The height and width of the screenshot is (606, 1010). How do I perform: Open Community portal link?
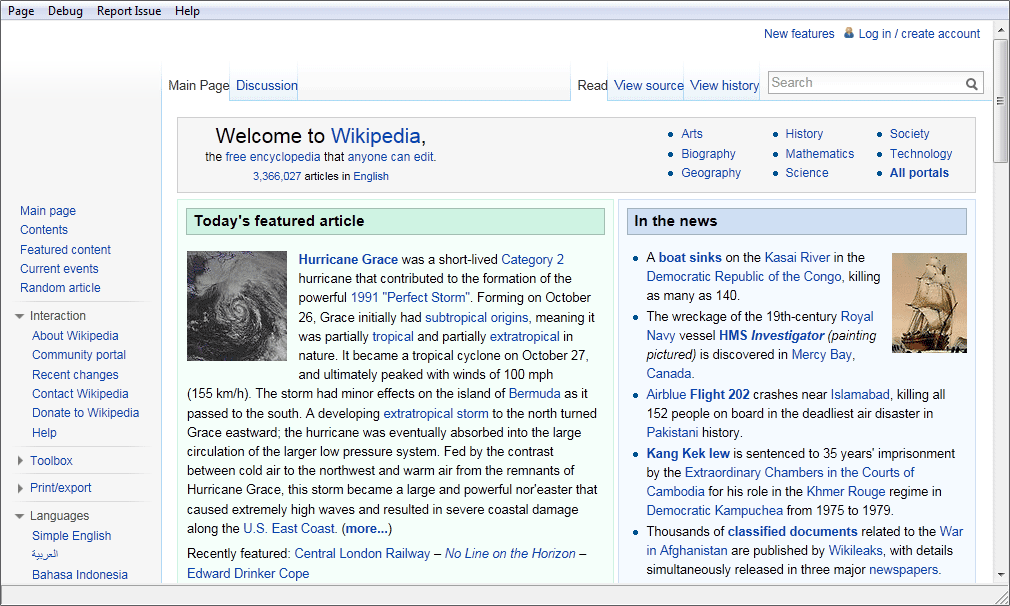click(x=79, y=355)
